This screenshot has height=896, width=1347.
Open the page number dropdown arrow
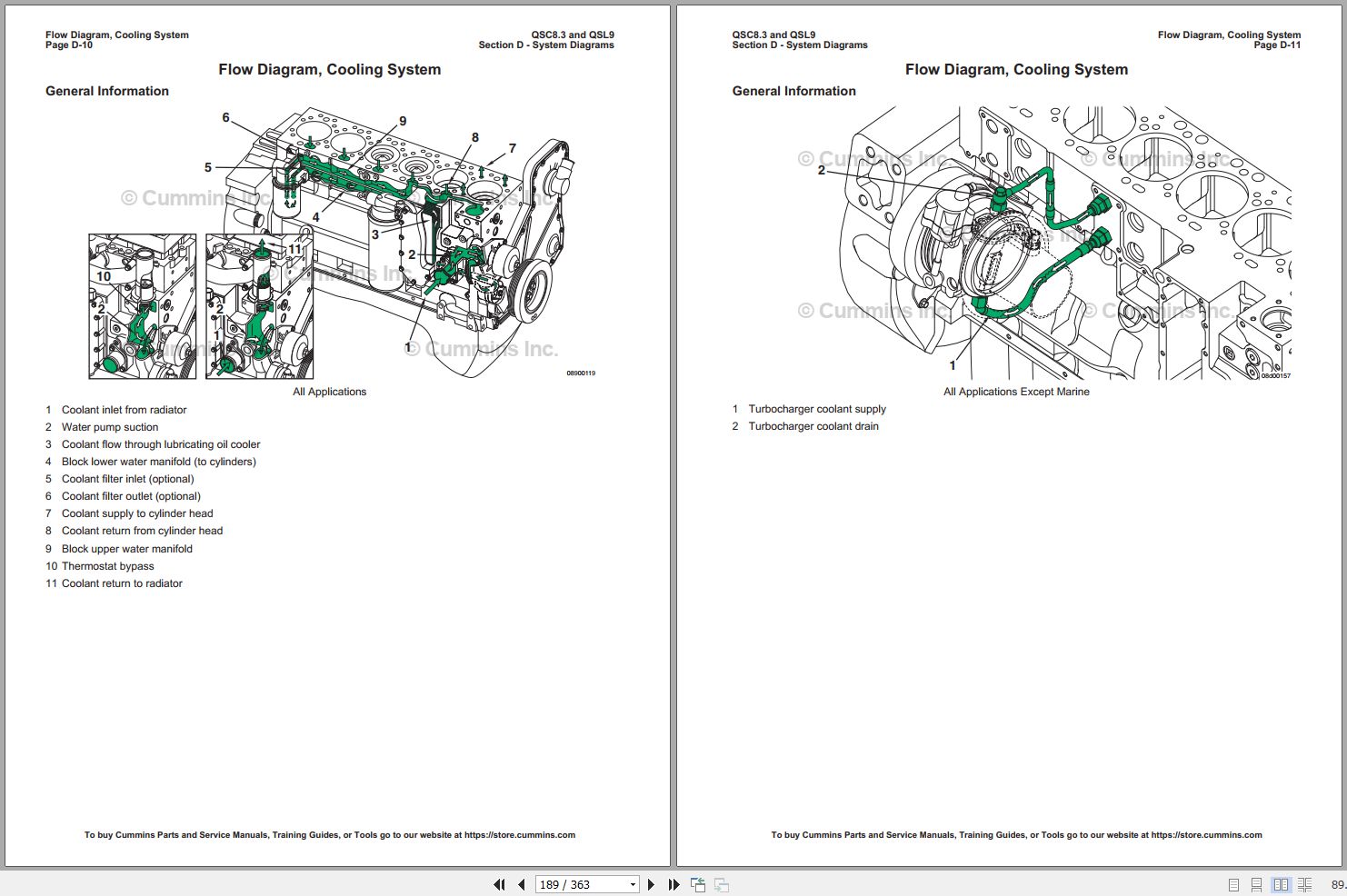[633, 885]
